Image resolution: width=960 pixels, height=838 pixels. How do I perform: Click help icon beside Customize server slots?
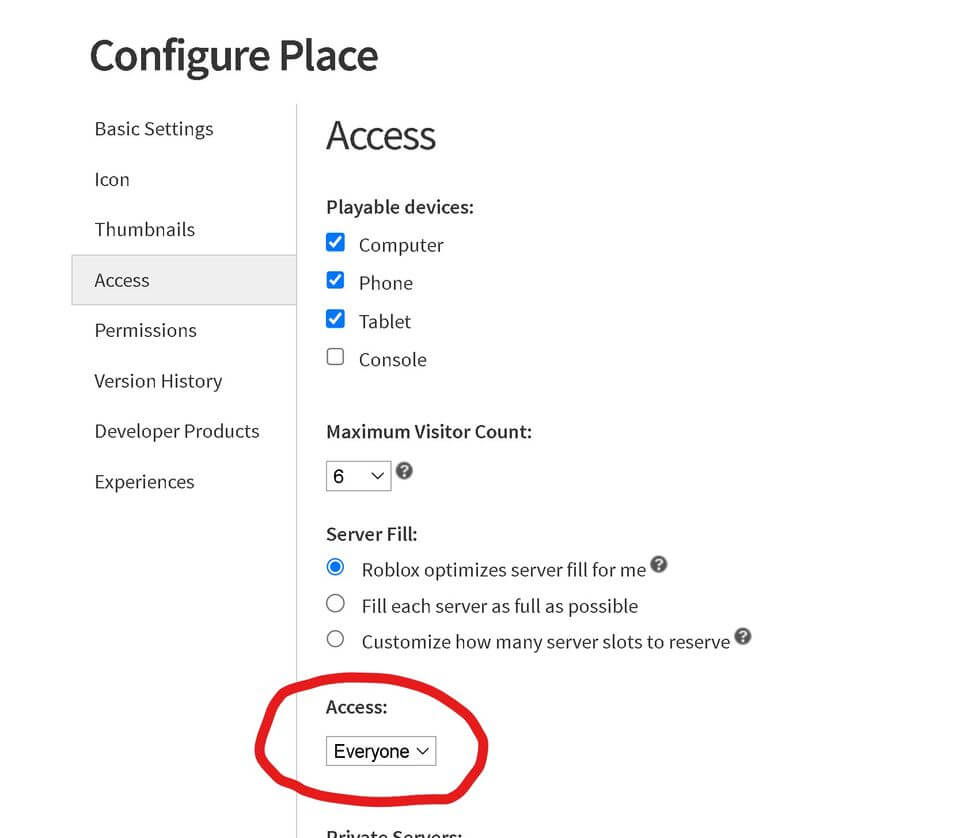point(742,637)
